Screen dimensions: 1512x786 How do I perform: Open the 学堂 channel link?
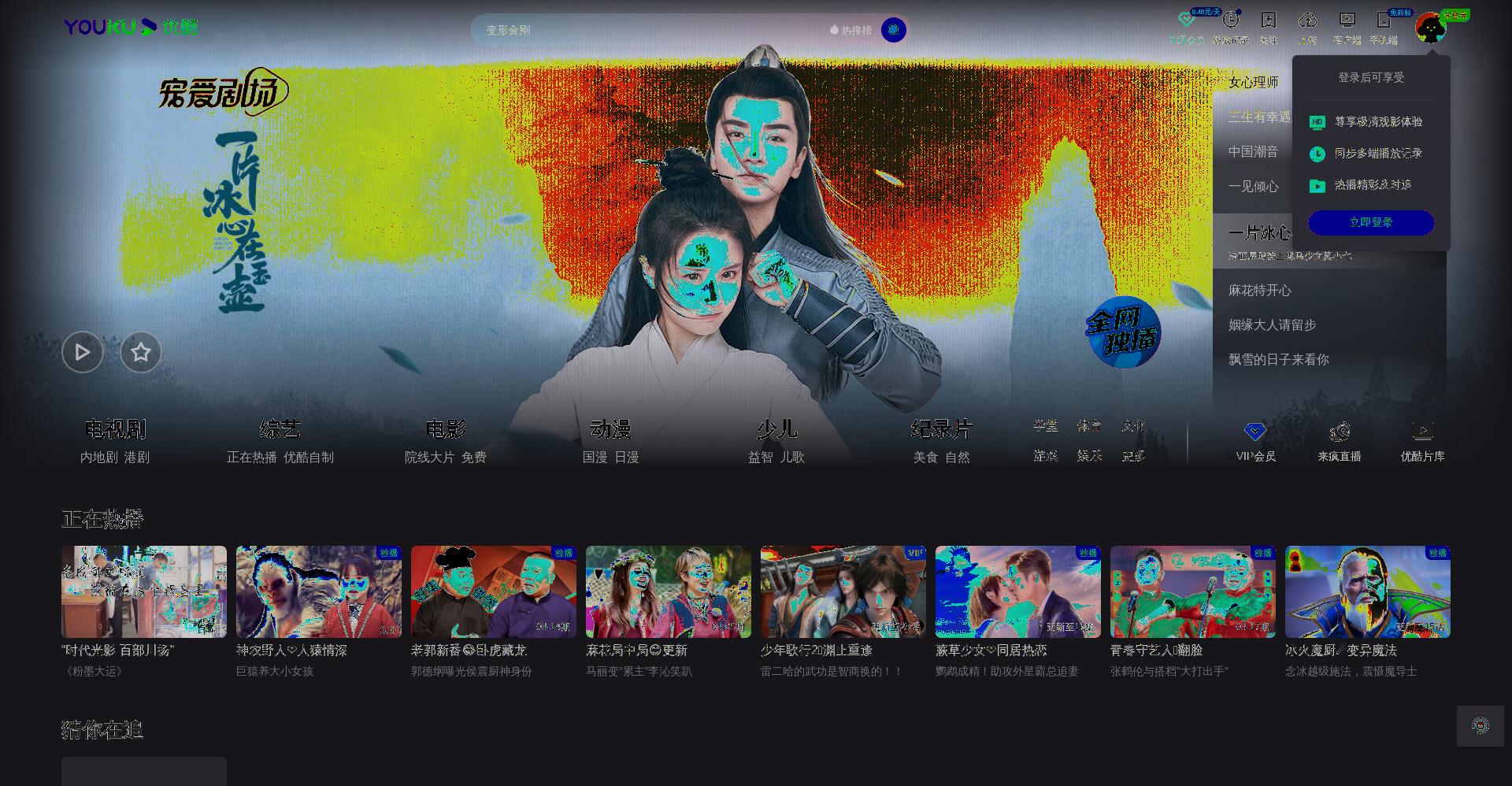click(1046, 426)
